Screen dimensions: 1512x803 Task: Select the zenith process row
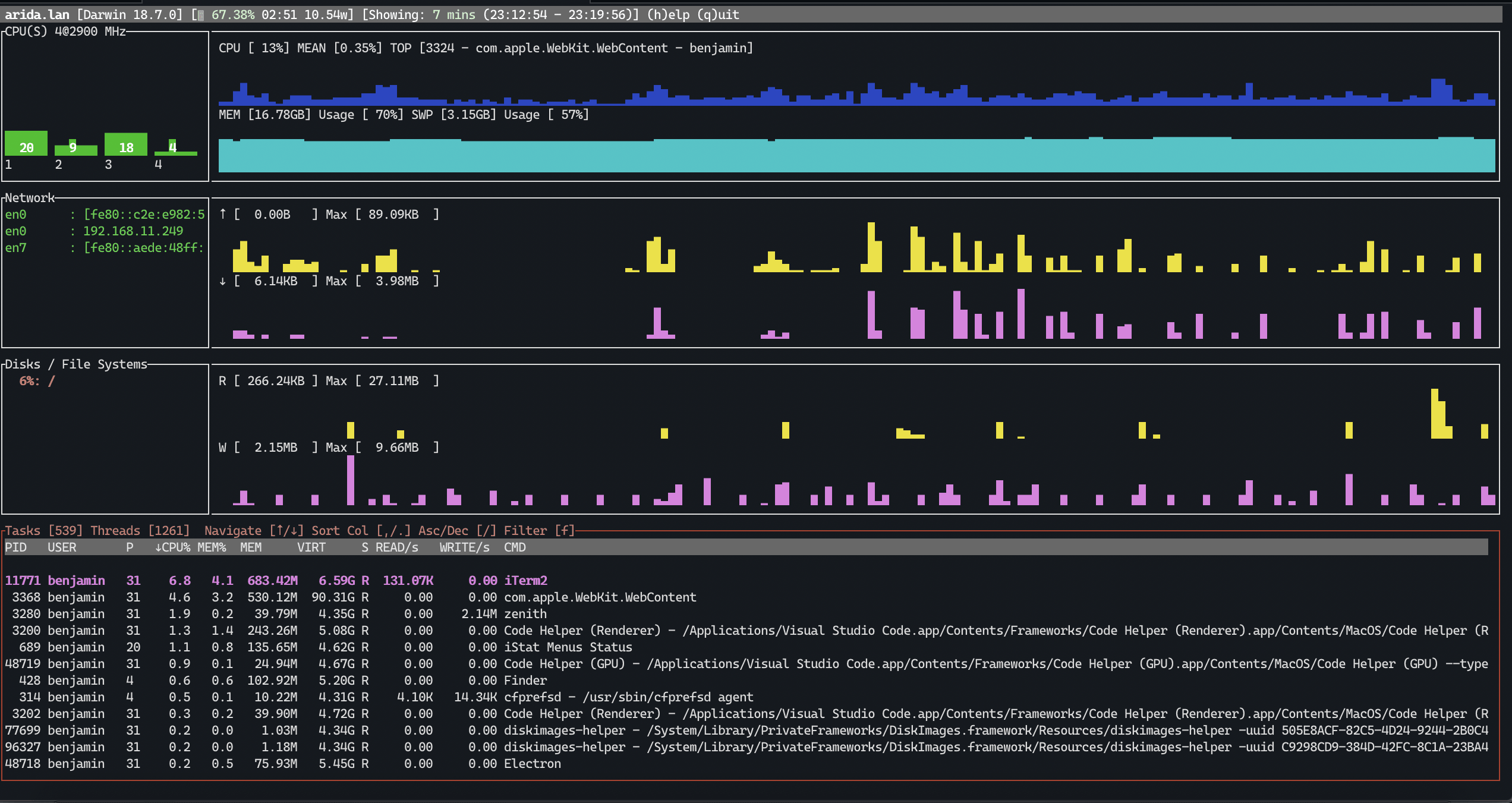click(746, 613)
